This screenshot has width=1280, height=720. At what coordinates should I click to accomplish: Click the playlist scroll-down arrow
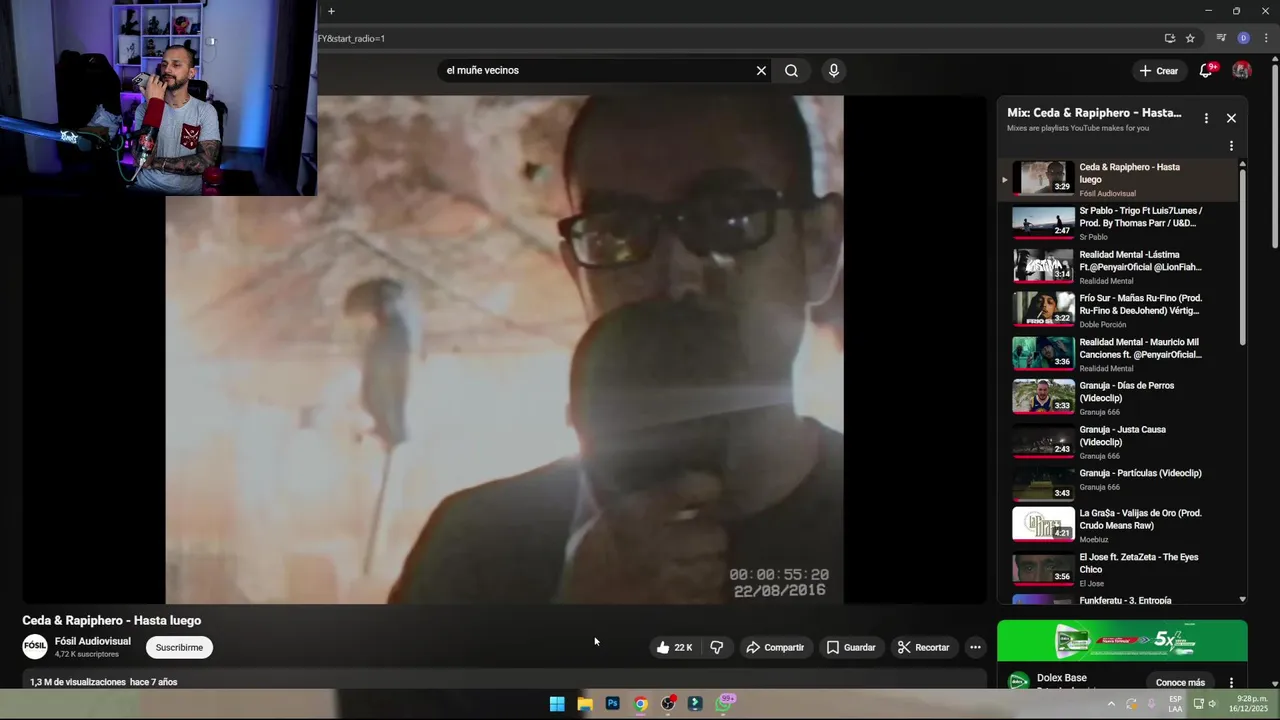pos(1243,599)
